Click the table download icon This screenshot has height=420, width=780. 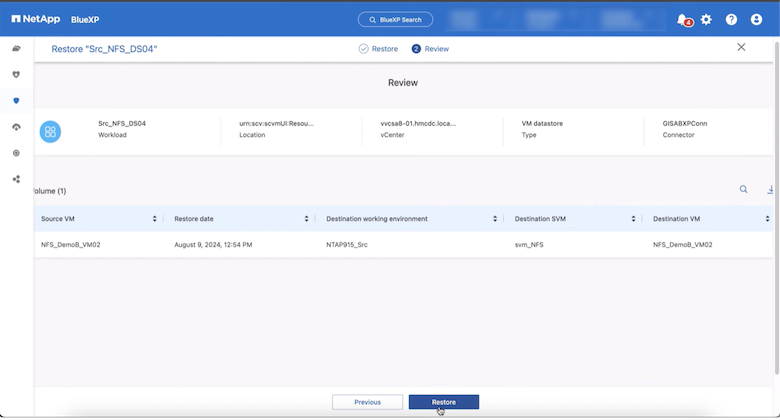pos(770,189)
